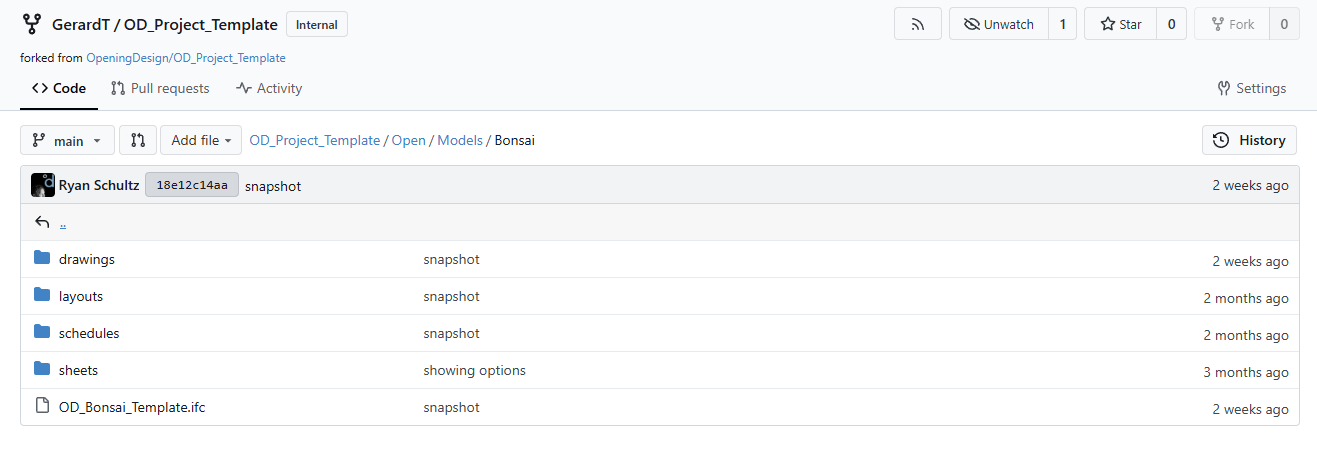
Task: Switch to the Activity tab
Action: point(269,88)
